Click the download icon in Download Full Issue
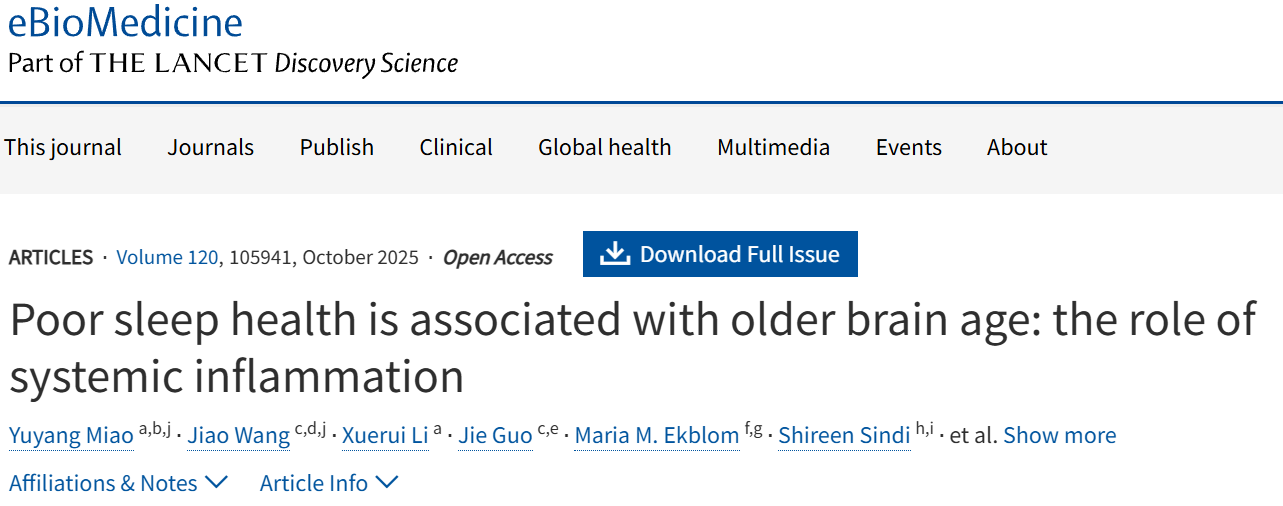This screenshot has height=506, width=1283. pyautogui.click(x=615, y=254)
